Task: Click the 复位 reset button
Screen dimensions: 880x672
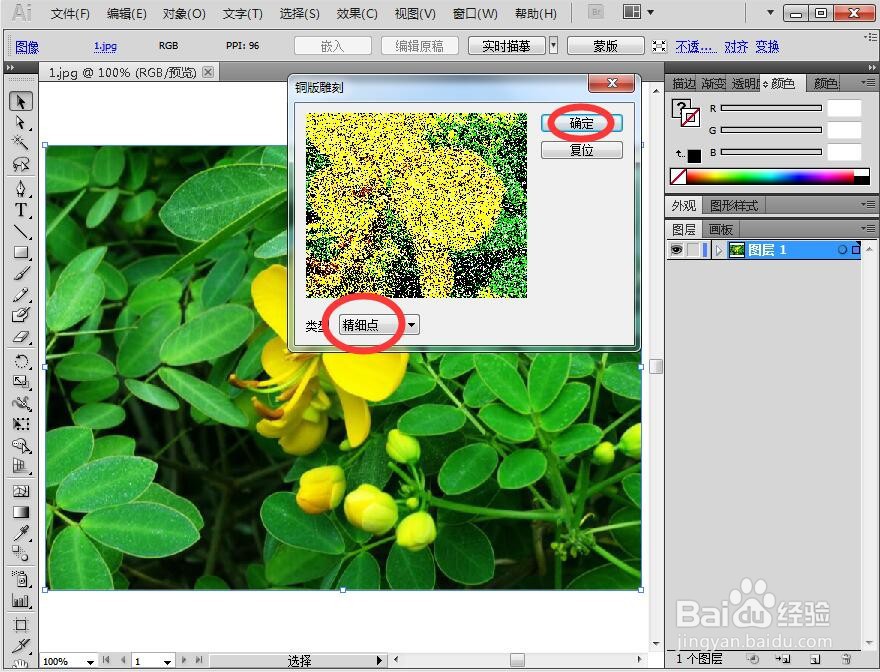Action: point(581,150)
